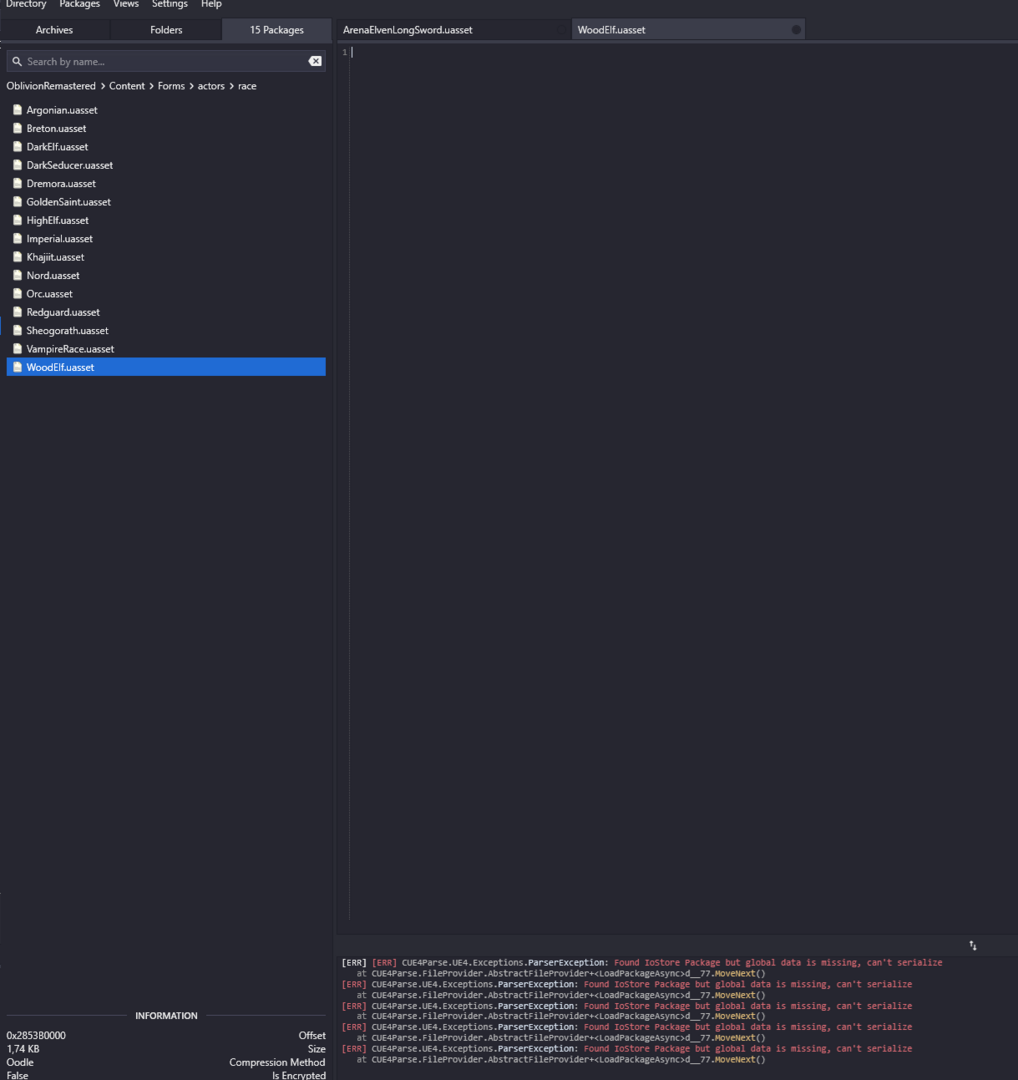
Task: Click the file icon of DarkSeducer.uasset
Action: tap(17, 165)
